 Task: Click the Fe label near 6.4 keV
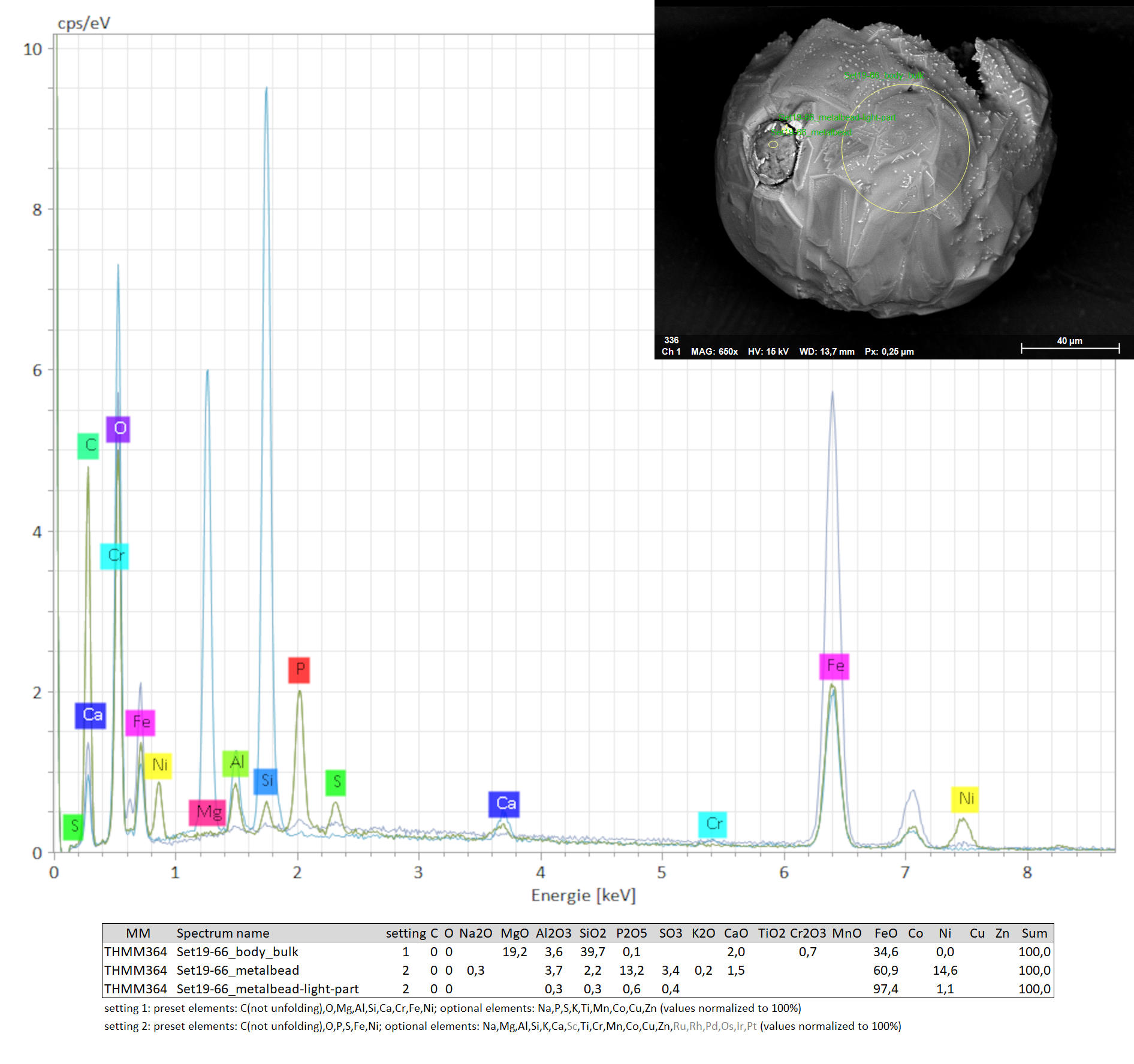(834, 666)
